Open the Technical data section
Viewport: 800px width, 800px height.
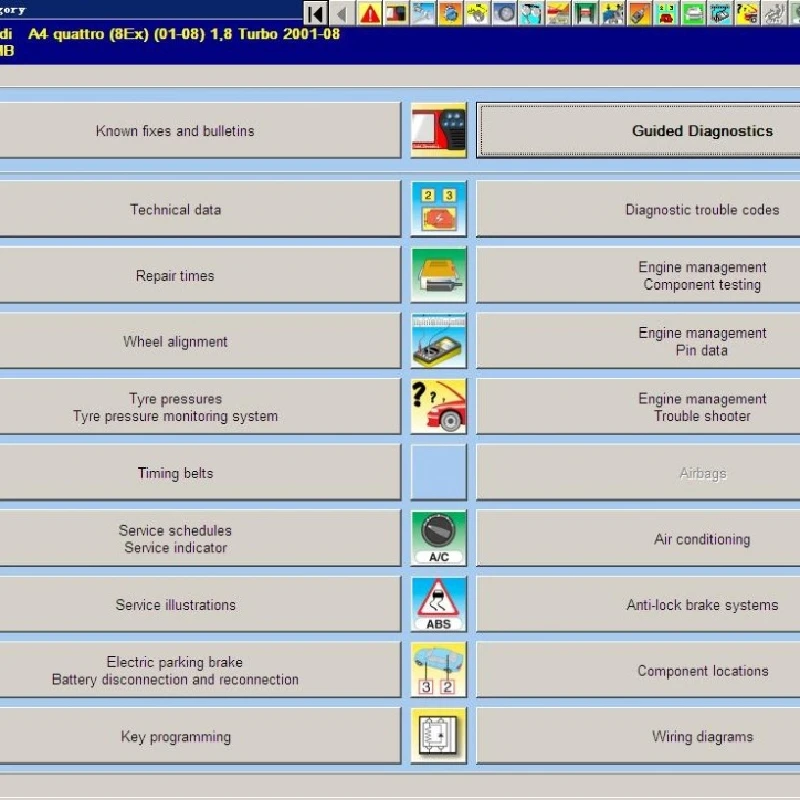pyautogui.click(x=200, y=209)
